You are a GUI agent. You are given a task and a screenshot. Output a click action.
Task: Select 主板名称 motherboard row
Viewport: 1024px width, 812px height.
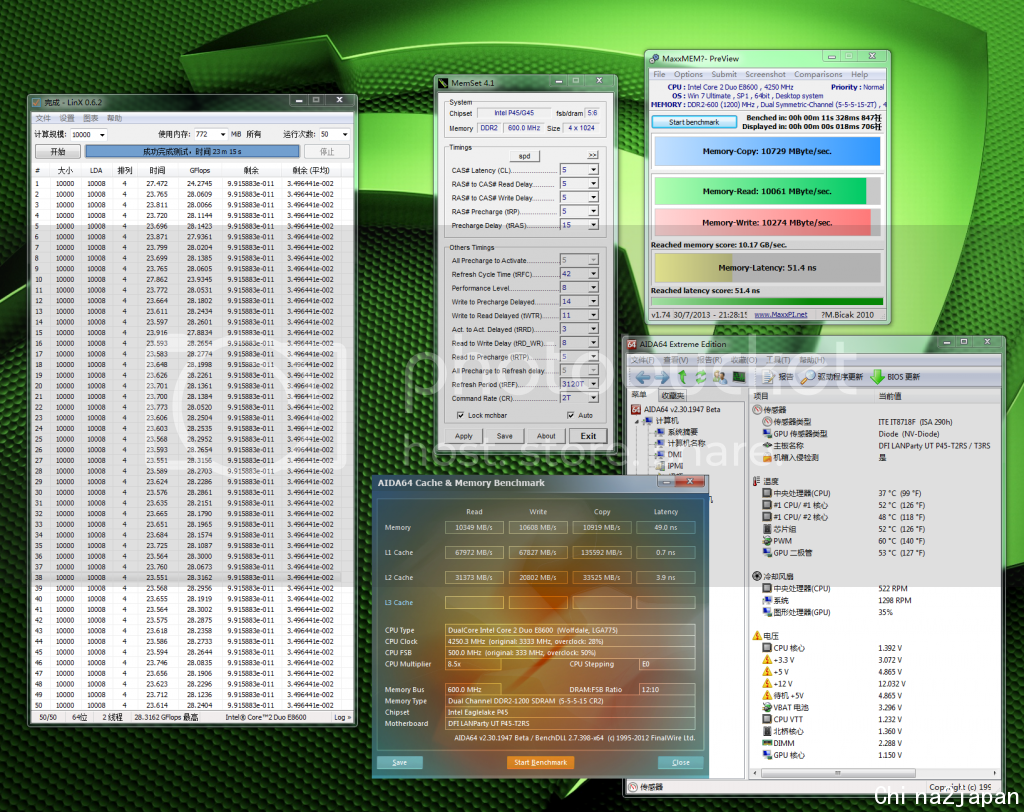[x=875, y=446]
